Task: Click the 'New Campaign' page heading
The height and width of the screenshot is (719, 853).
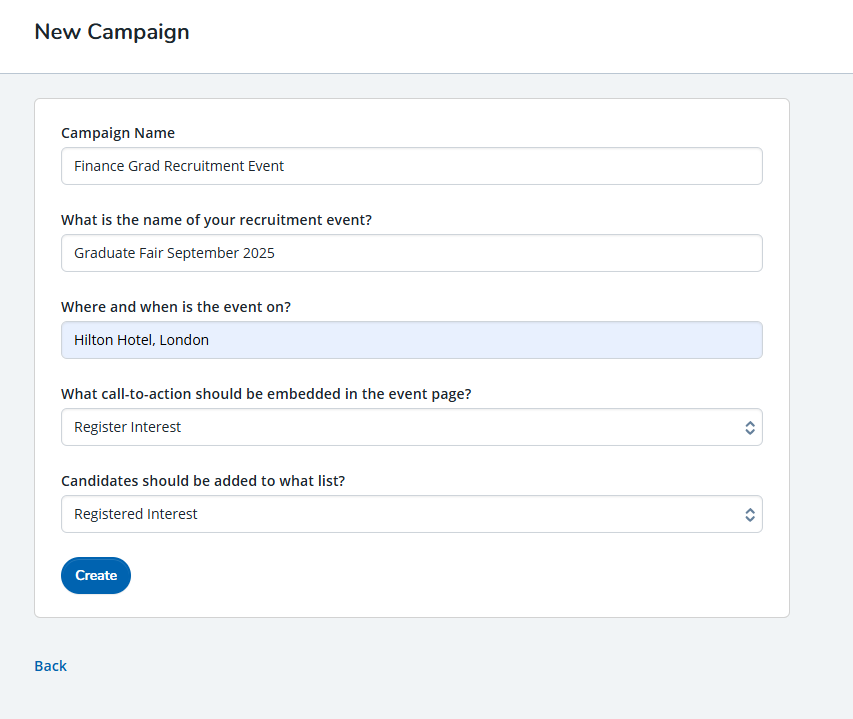Action: point(112,32)
